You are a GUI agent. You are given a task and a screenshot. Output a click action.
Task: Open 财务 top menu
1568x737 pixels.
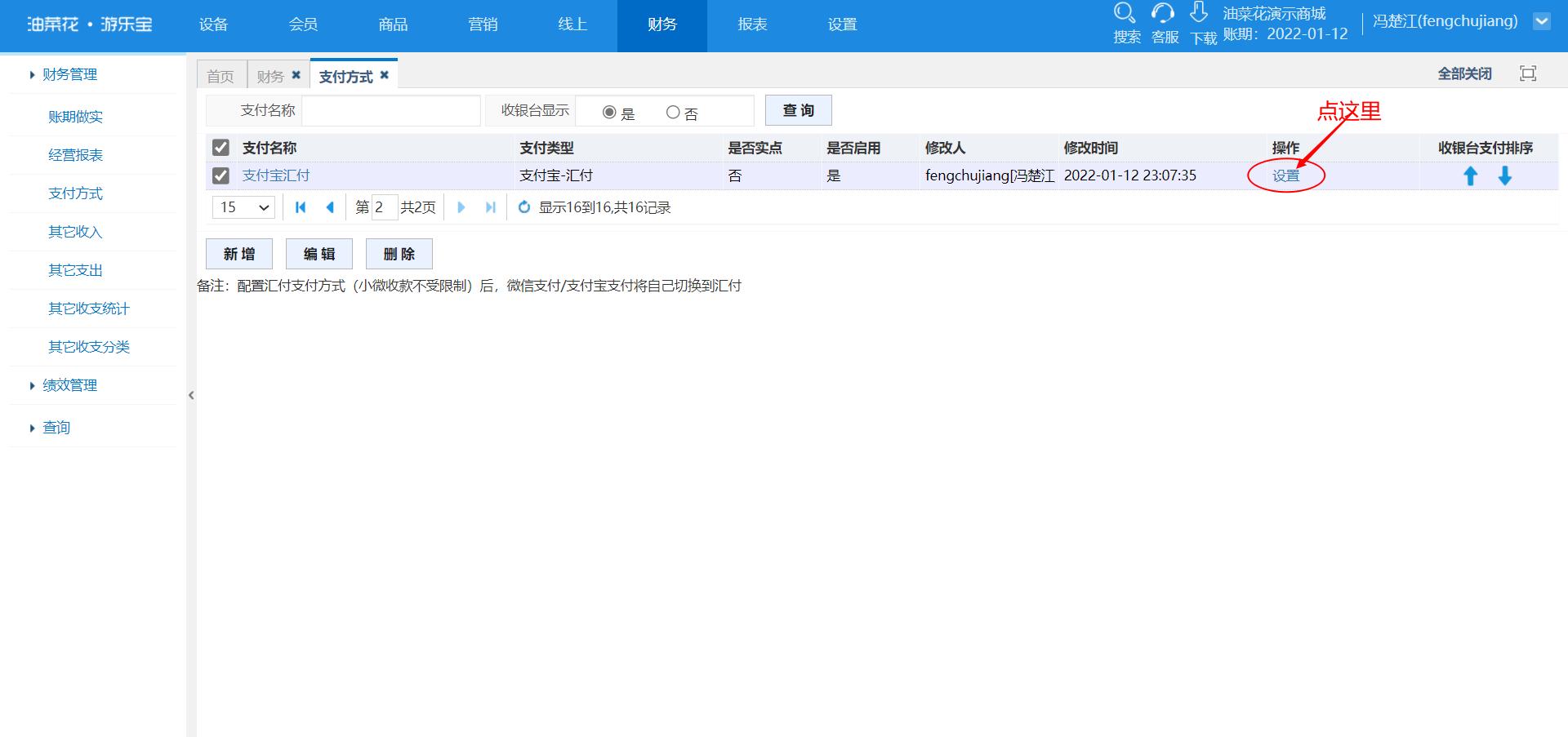662,25
